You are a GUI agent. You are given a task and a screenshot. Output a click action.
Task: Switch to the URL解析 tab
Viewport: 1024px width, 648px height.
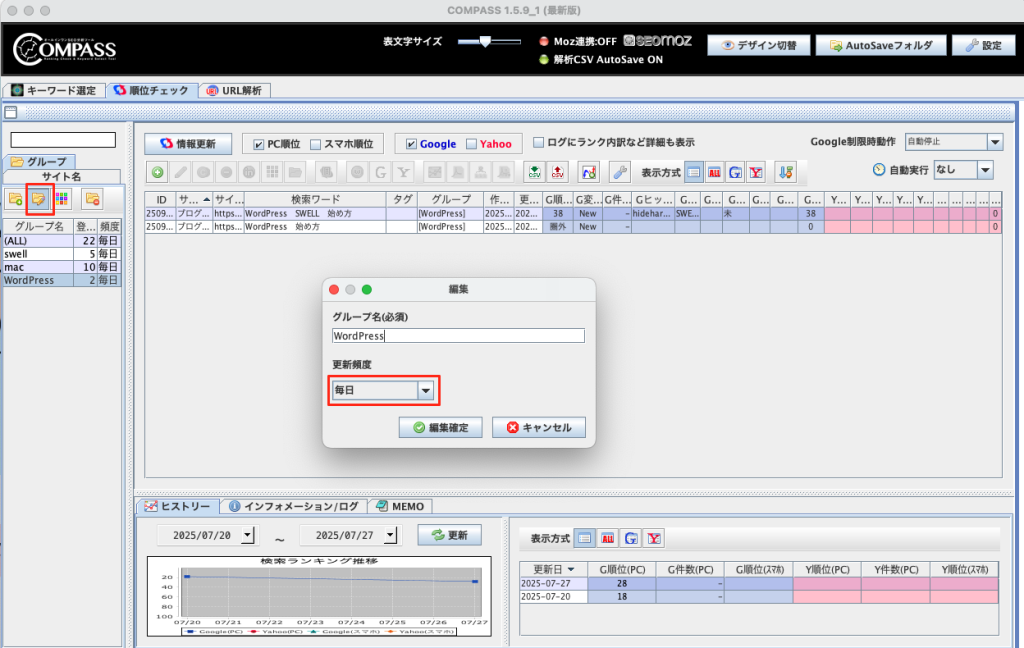pos(234,90)
